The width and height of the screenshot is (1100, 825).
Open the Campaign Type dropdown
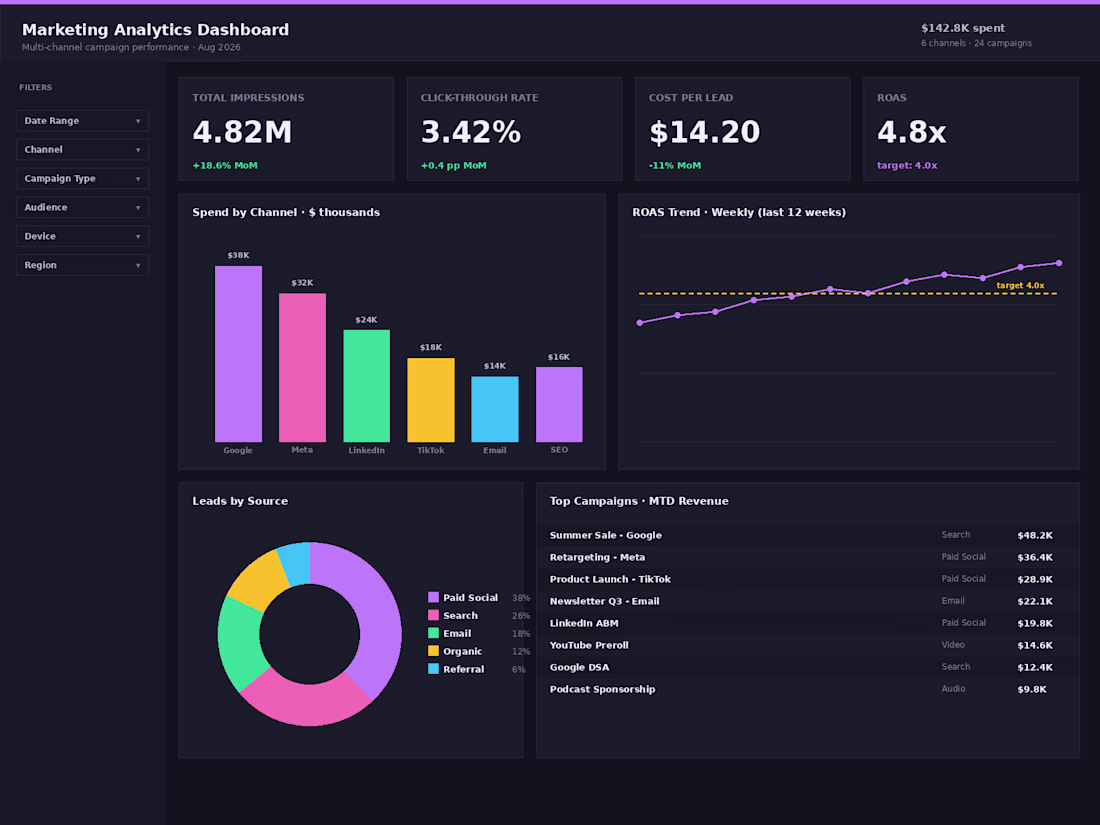(x=82, y=178)
